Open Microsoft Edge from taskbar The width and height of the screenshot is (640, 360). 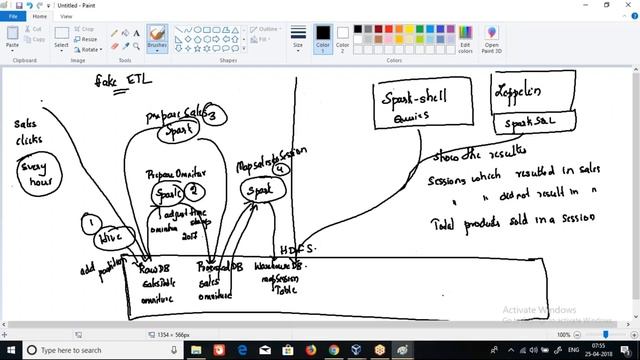(242, 350)
